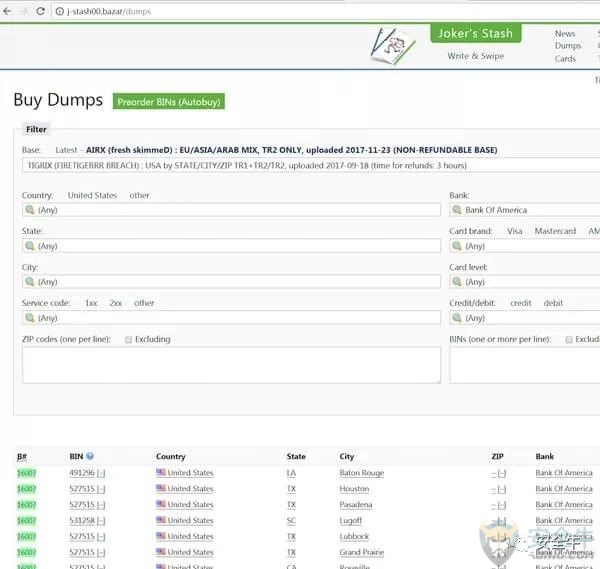Image resolution: width=600 pixels, height=569 pixels.
Task: Click inside the ZIP codes text area
Action: coord(231,365)
